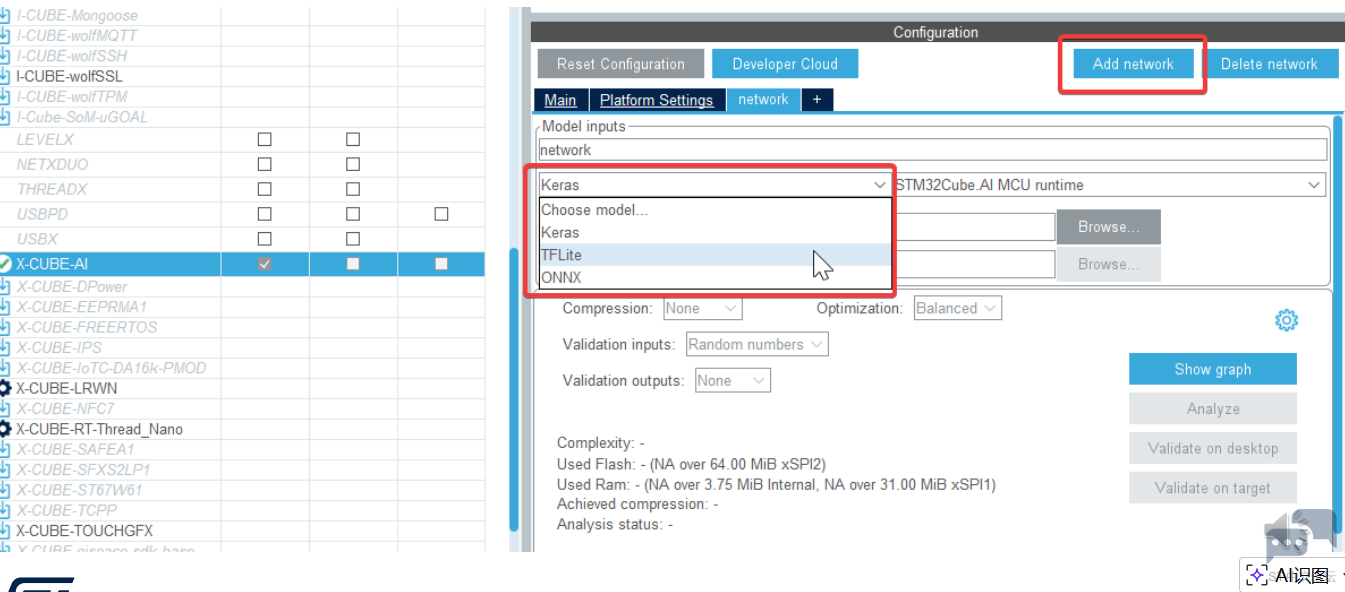Click gear icon beside X-CUBE-RT-Thread_Nano
The image size is (1345, 592).
(5, 429)
